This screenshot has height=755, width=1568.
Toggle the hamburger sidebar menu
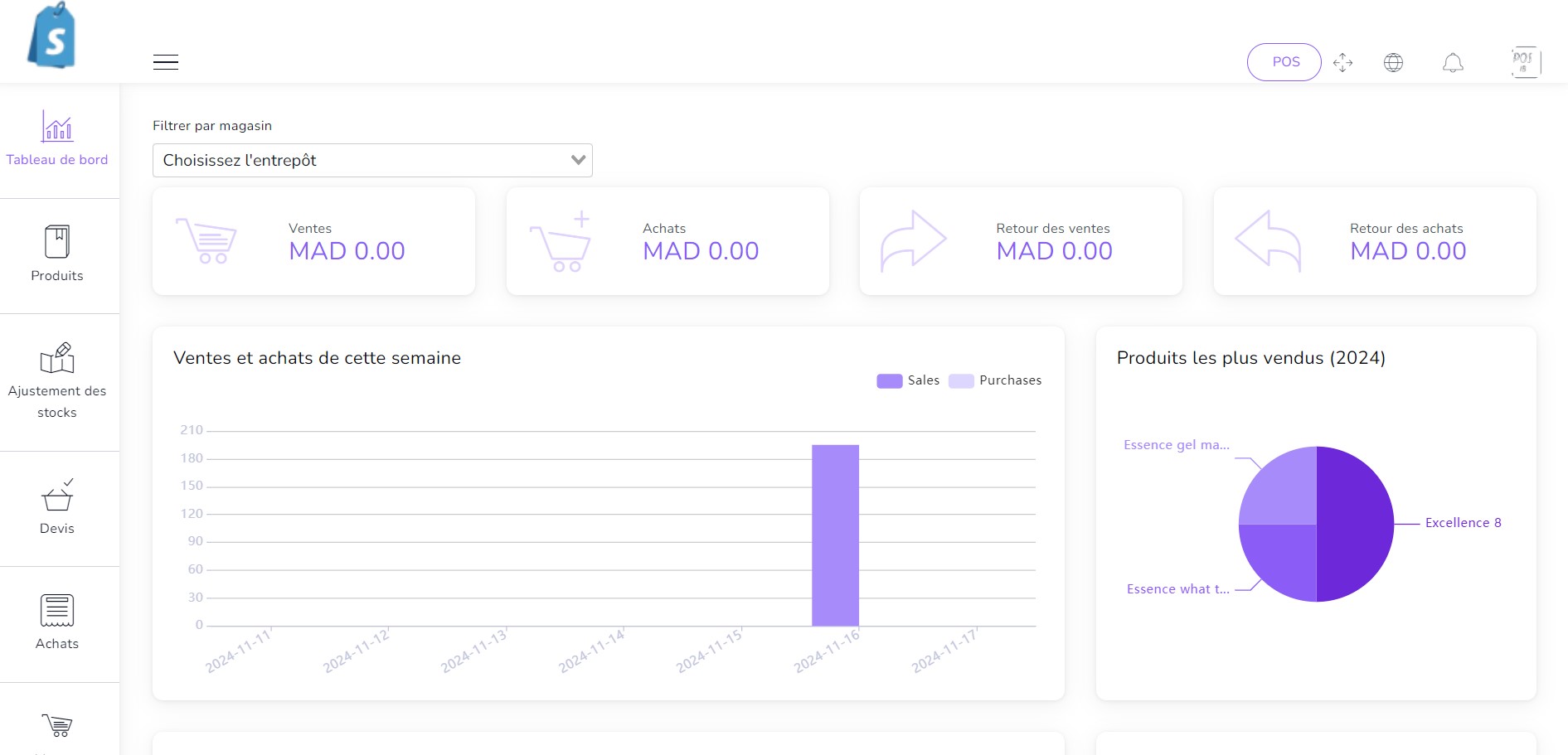click(x=166, y=62)
